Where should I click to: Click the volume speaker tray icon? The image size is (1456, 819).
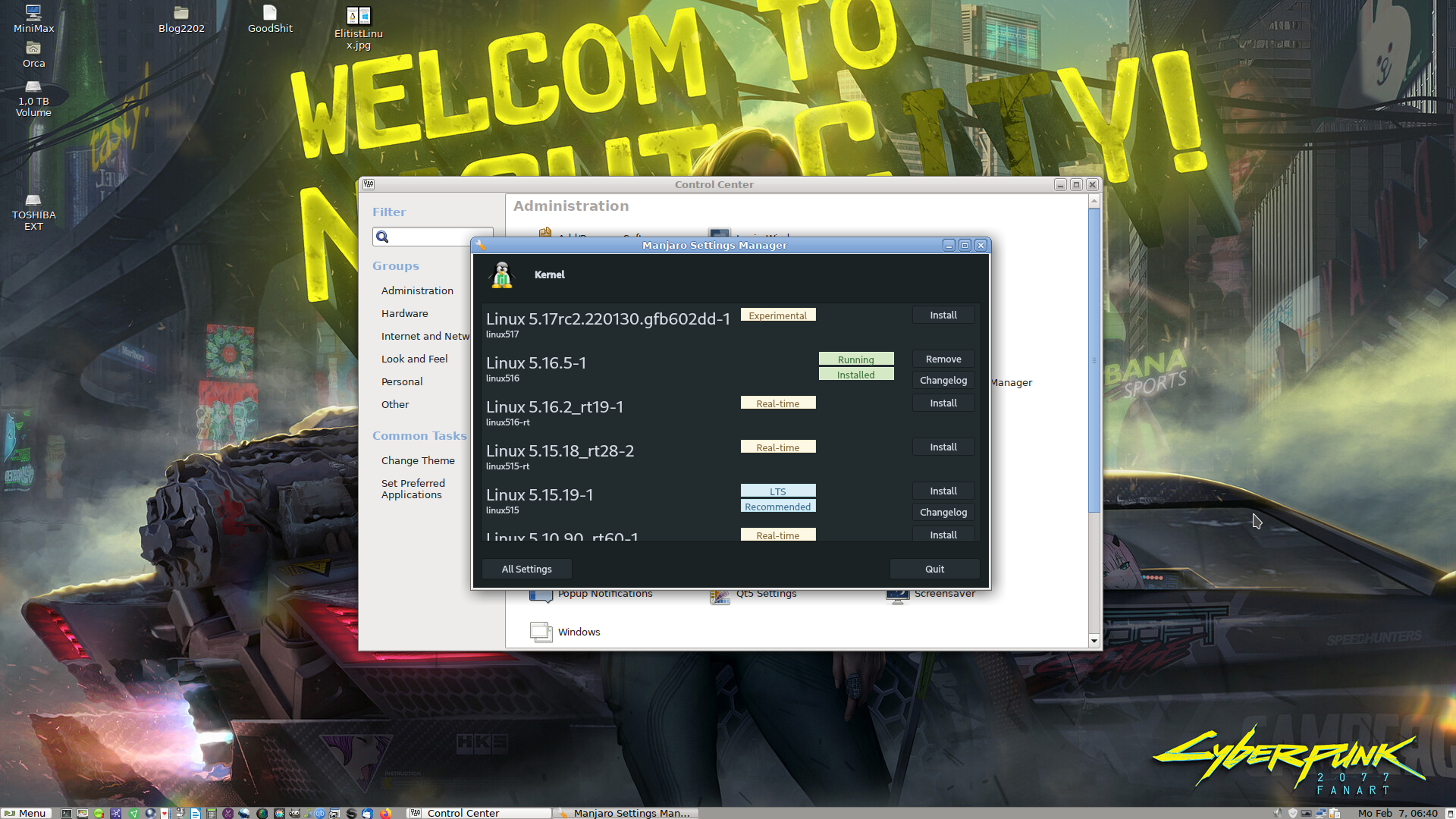coord(1278,813)
